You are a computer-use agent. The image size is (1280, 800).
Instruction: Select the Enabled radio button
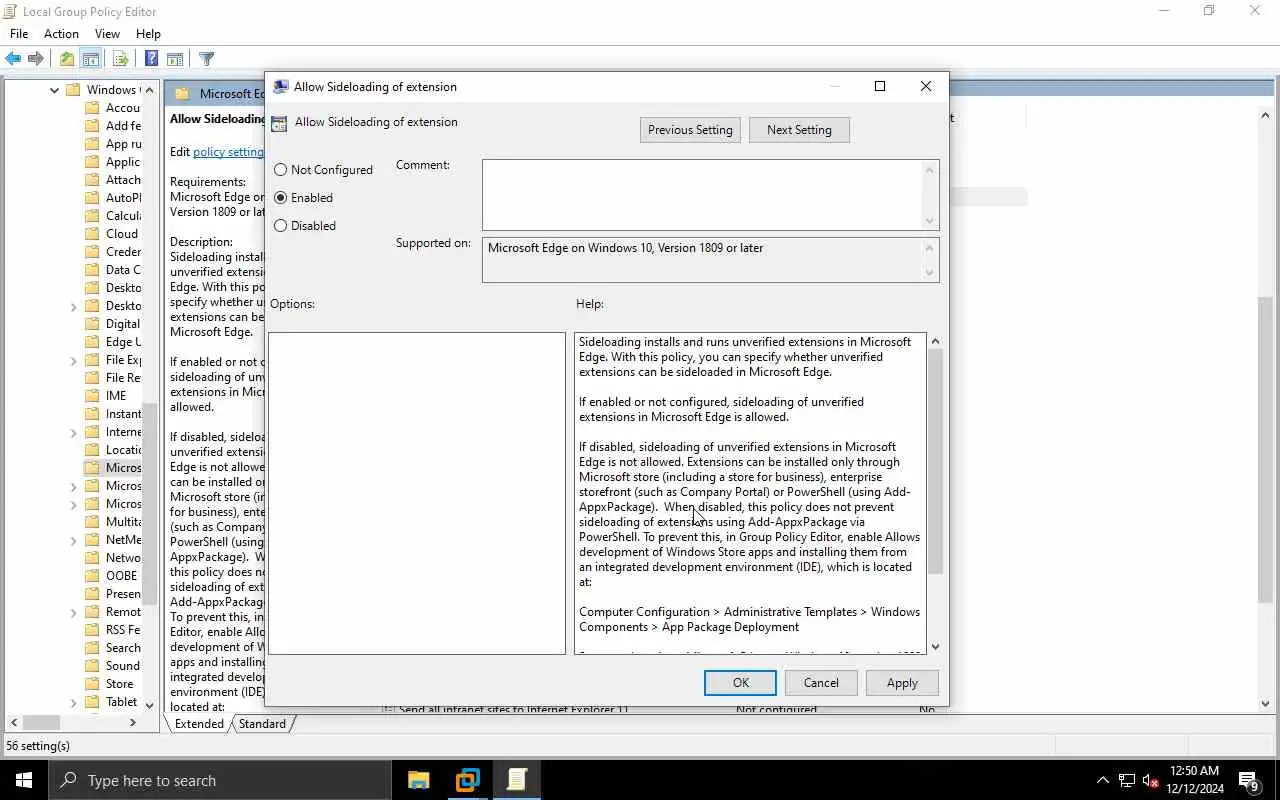click(281, 198)
